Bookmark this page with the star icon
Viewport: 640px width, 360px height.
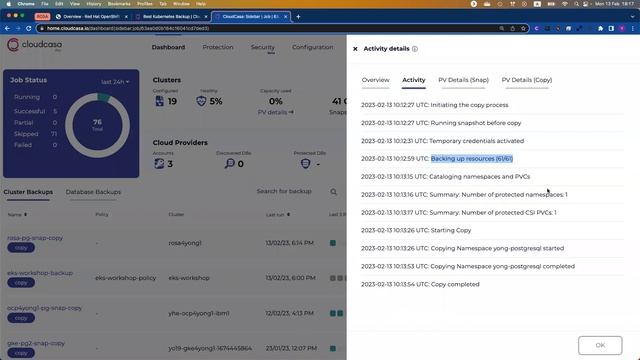(523, 28)
